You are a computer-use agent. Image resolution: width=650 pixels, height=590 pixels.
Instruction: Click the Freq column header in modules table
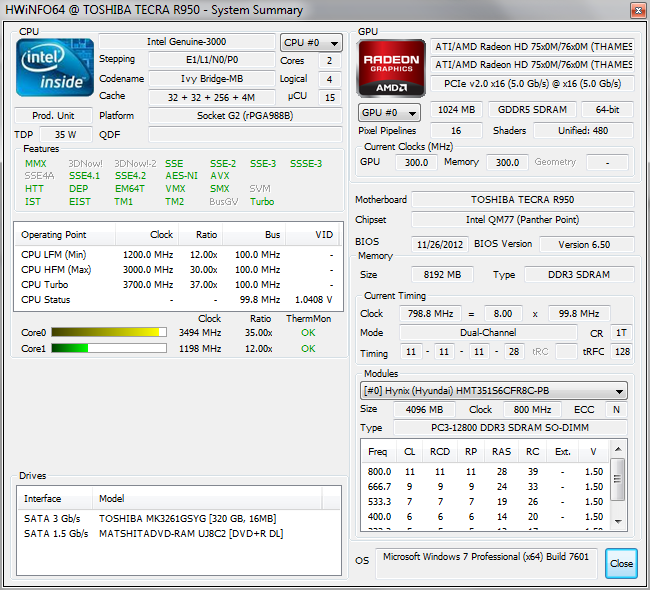tap(377, 451)
